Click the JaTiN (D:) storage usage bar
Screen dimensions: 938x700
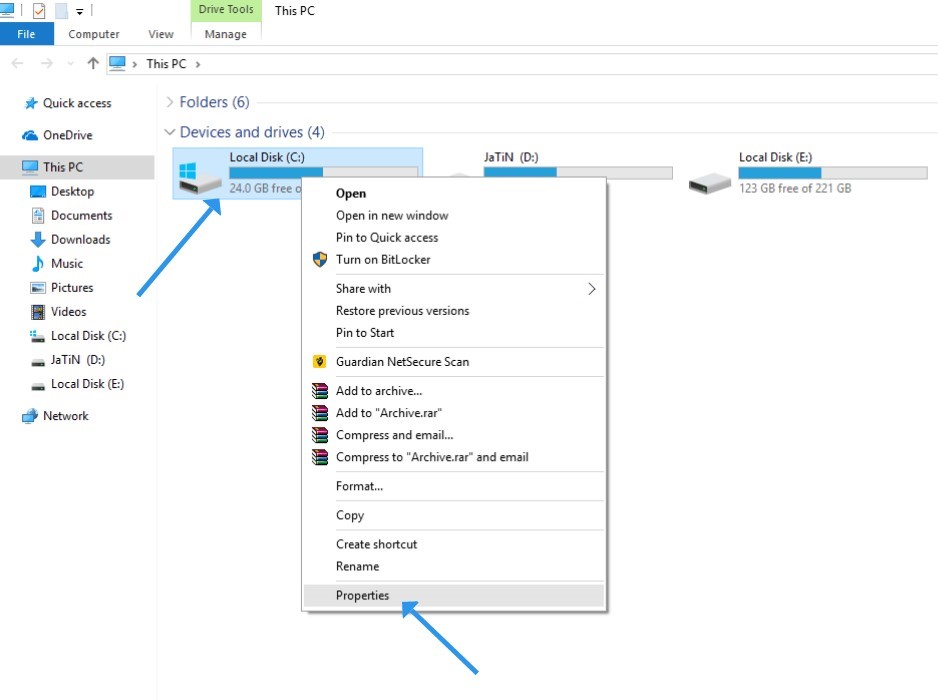coord(577,172)
